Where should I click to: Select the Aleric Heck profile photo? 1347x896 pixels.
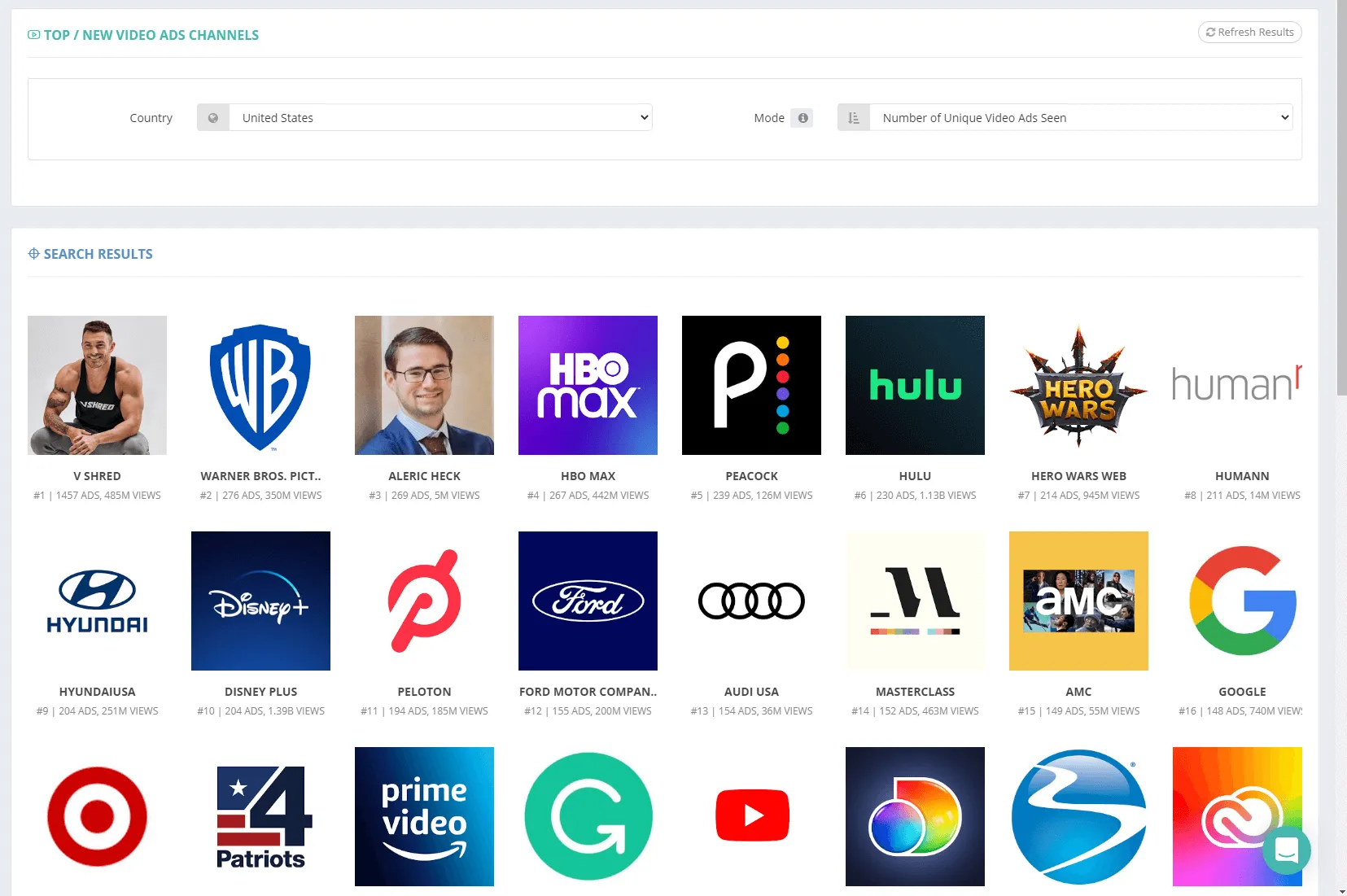(x=424, y=385)
